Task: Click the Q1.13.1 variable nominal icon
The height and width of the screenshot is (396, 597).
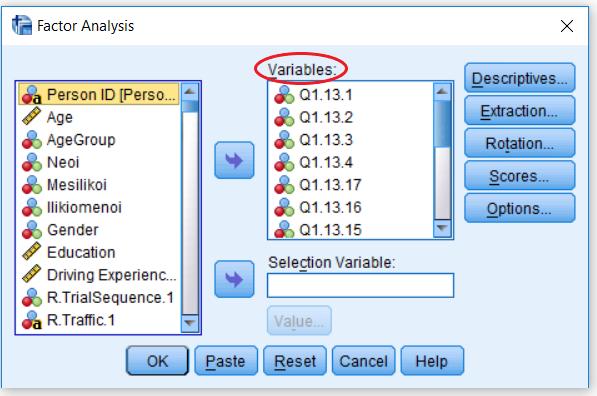Action: coord(284,94)
